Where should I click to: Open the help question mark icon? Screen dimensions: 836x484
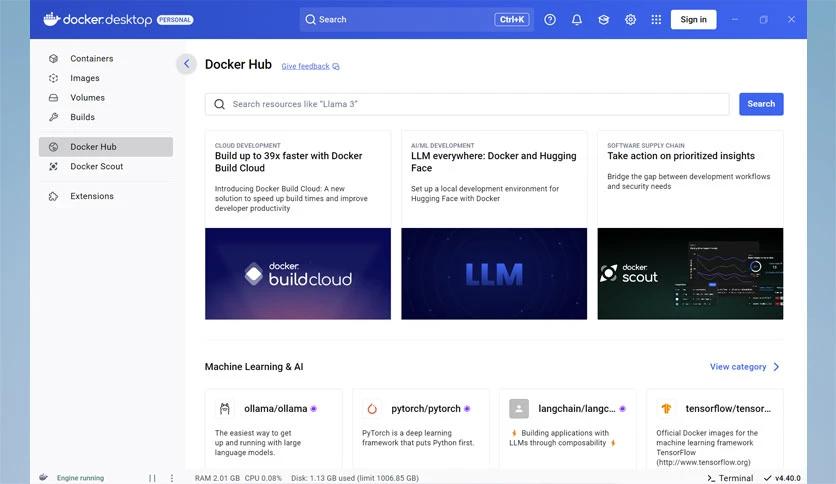coord(550,20)
